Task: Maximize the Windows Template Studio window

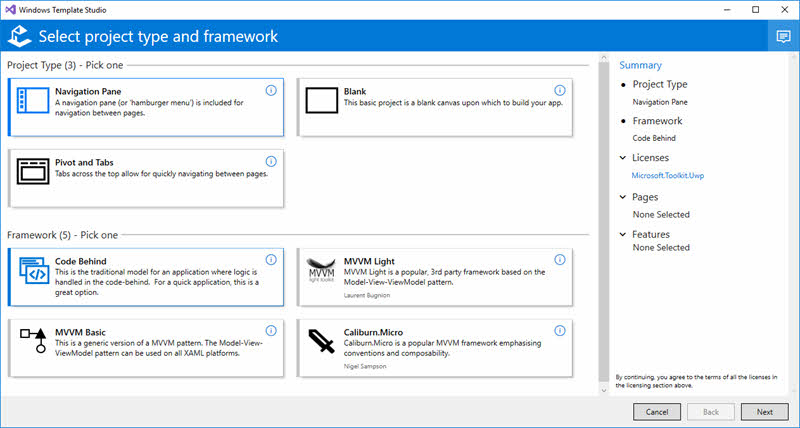Action: [x=756, y=10]
